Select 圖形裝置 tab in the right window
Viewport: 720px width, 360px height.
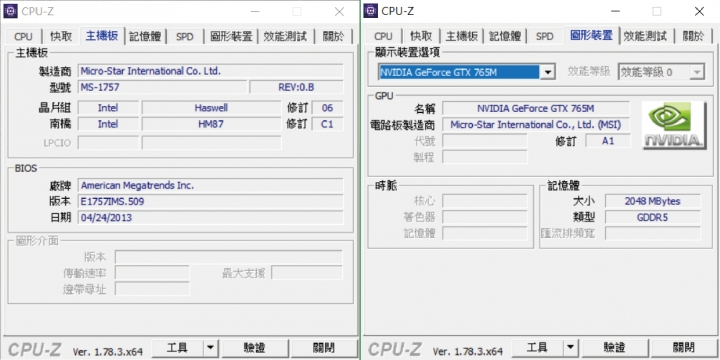point(591,36)
